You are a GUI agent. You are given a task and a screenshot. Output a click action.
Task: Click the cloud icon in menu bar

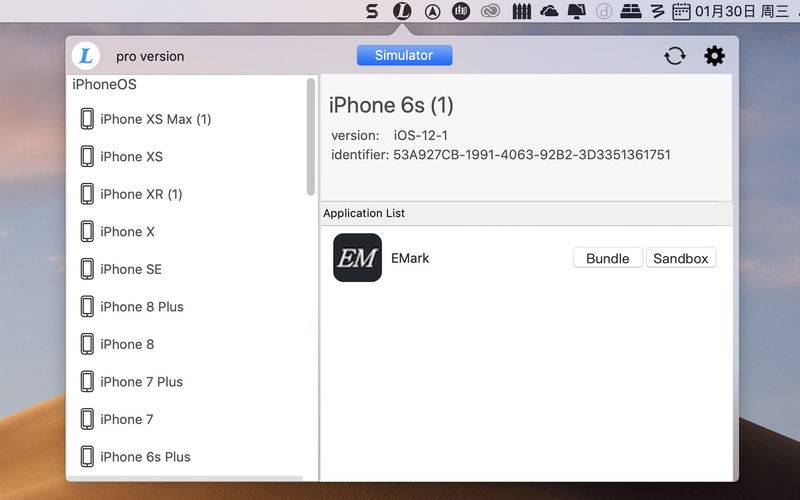pyautogui.click(x=549, y=11)
